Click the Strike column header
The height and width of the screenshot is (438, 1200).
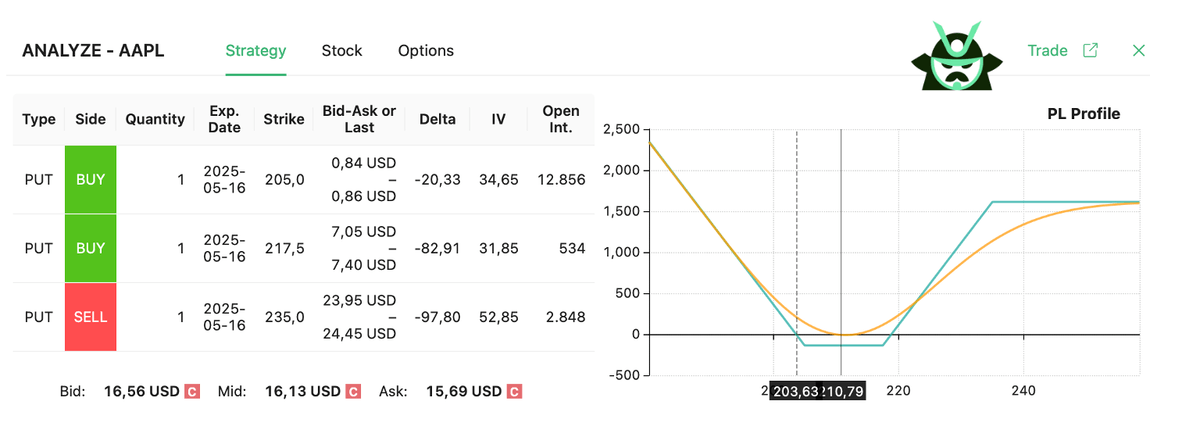coord(283,119)
